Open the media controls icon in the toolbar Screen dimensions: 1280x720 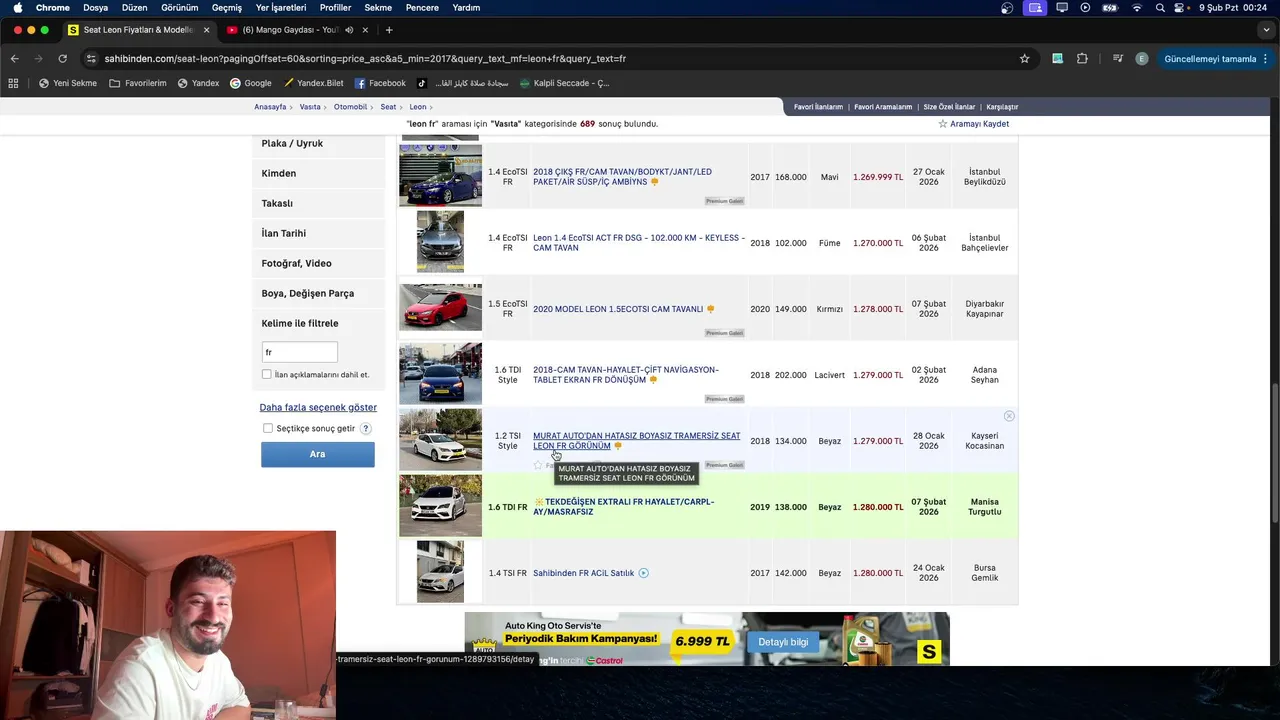pos(1118,59)
